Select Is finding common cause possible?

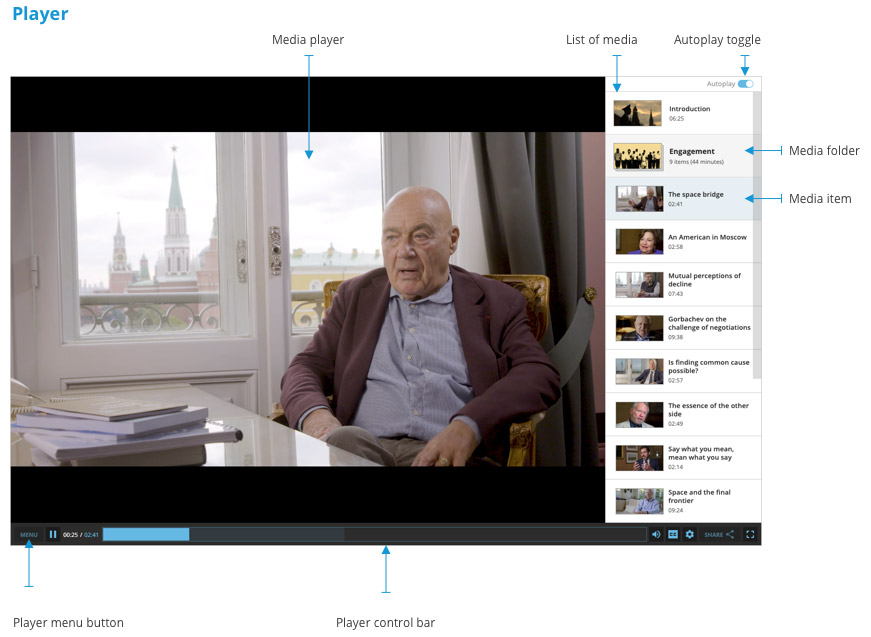click(x=680, y=371)
